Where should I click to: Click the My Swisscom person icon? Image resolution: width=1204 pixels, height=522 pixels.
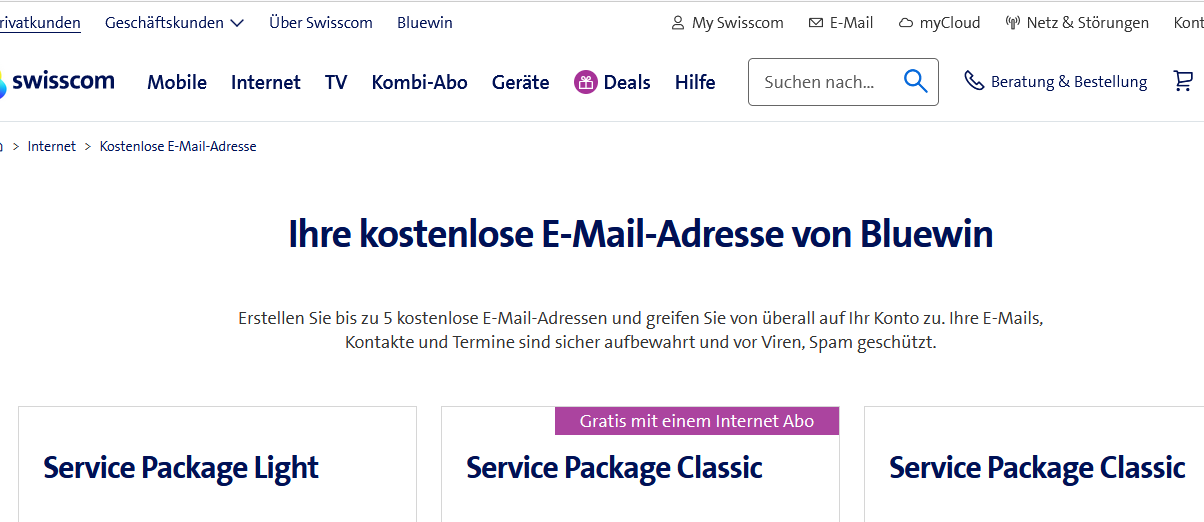coord(678,23)
